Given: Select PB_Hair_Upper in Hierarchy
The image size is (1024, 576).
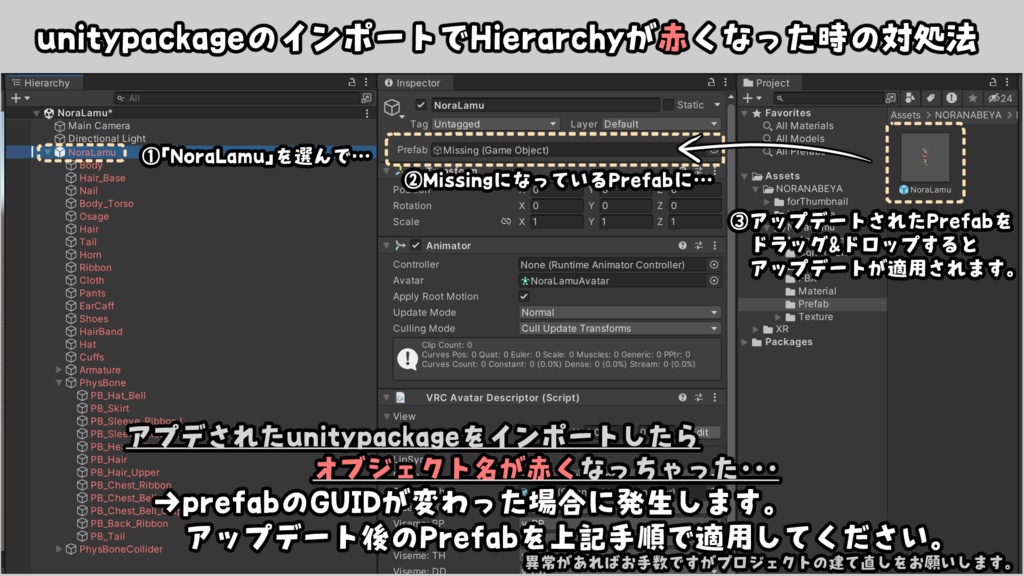Looking at the screenshot, I should coord(125,472).
